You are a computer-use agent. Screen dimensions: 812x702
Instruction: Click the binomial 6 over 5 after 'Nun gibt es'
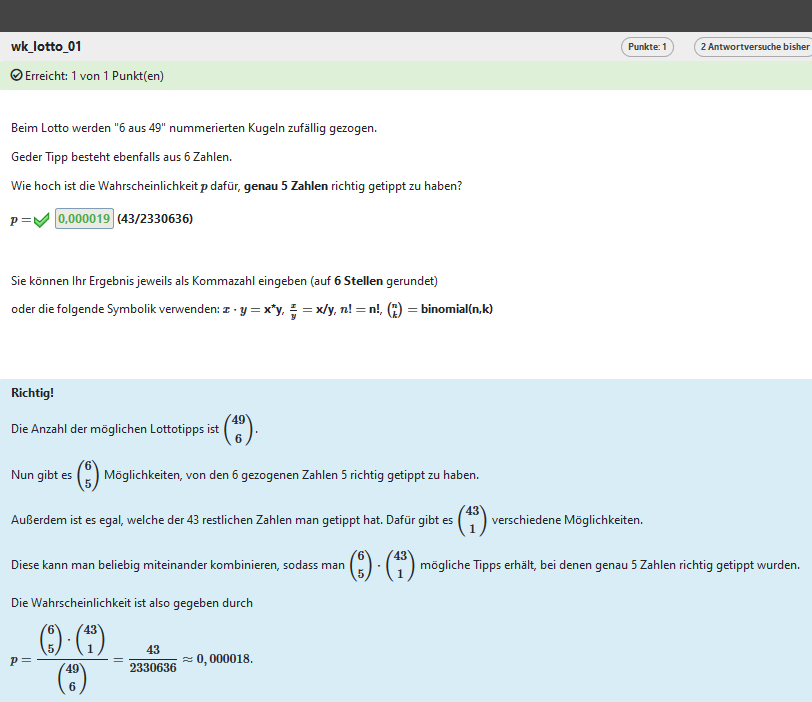(89, 475)
